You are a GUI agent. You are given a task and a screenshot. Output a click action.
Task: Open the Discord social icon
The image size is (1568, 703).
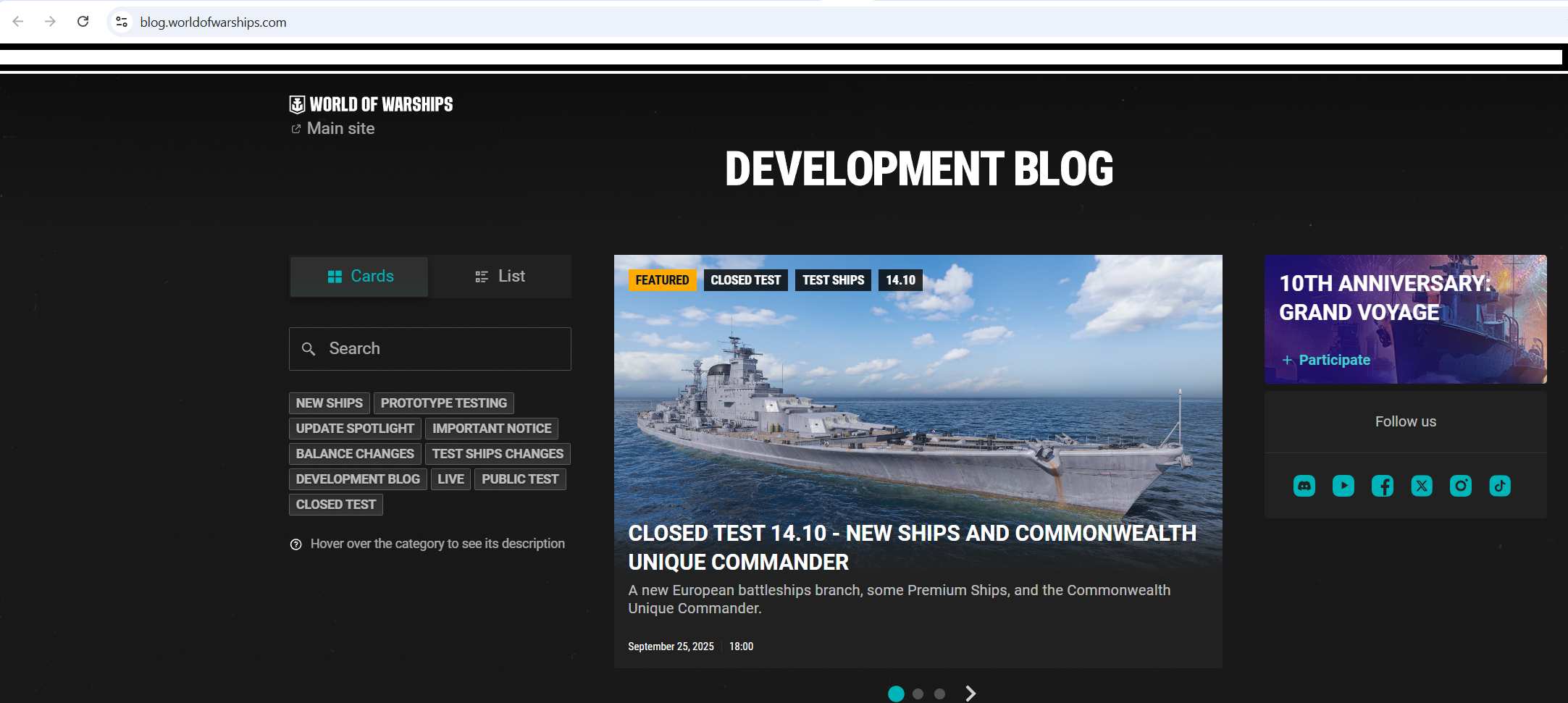pos(1304,486)
